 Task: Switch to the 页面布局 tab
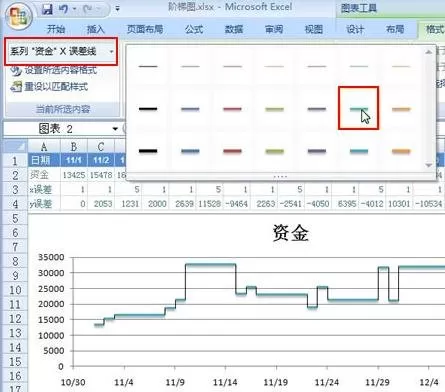click(x=145, y=29)
